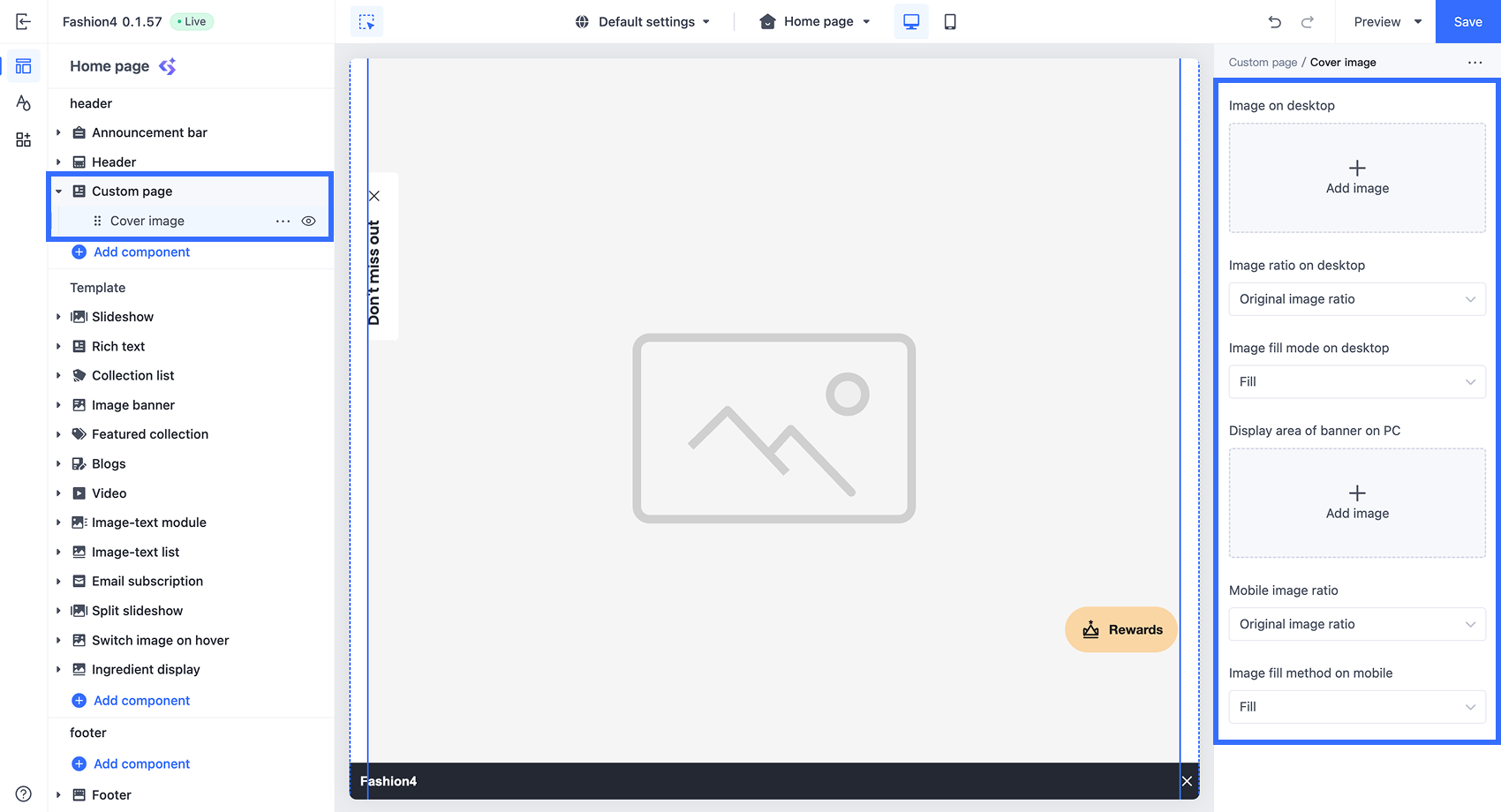Expand the Image-text module section

pos(59,523)
